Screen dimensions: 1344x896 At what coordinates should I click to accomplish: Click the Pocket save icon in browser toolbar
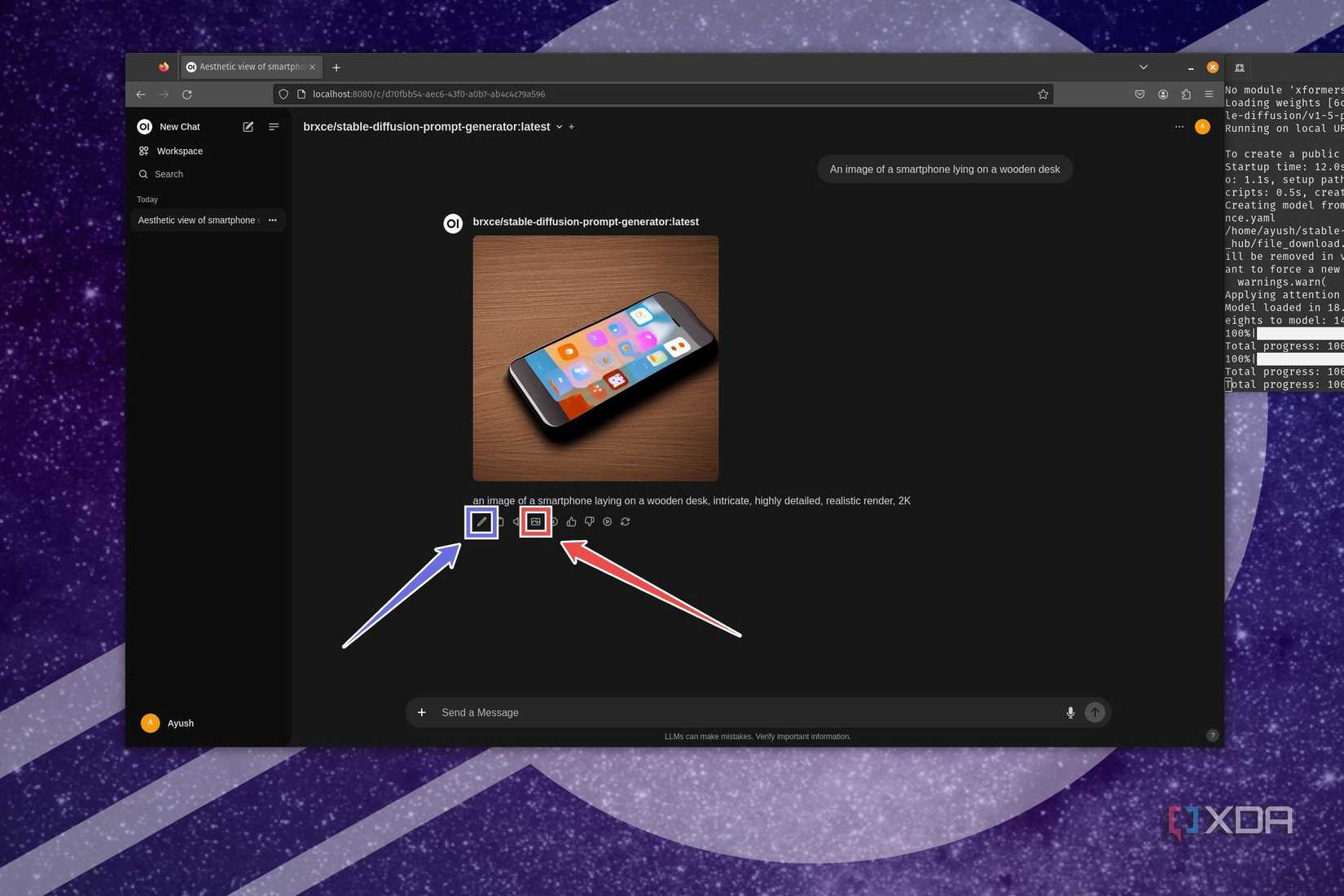pos(1140,94)
